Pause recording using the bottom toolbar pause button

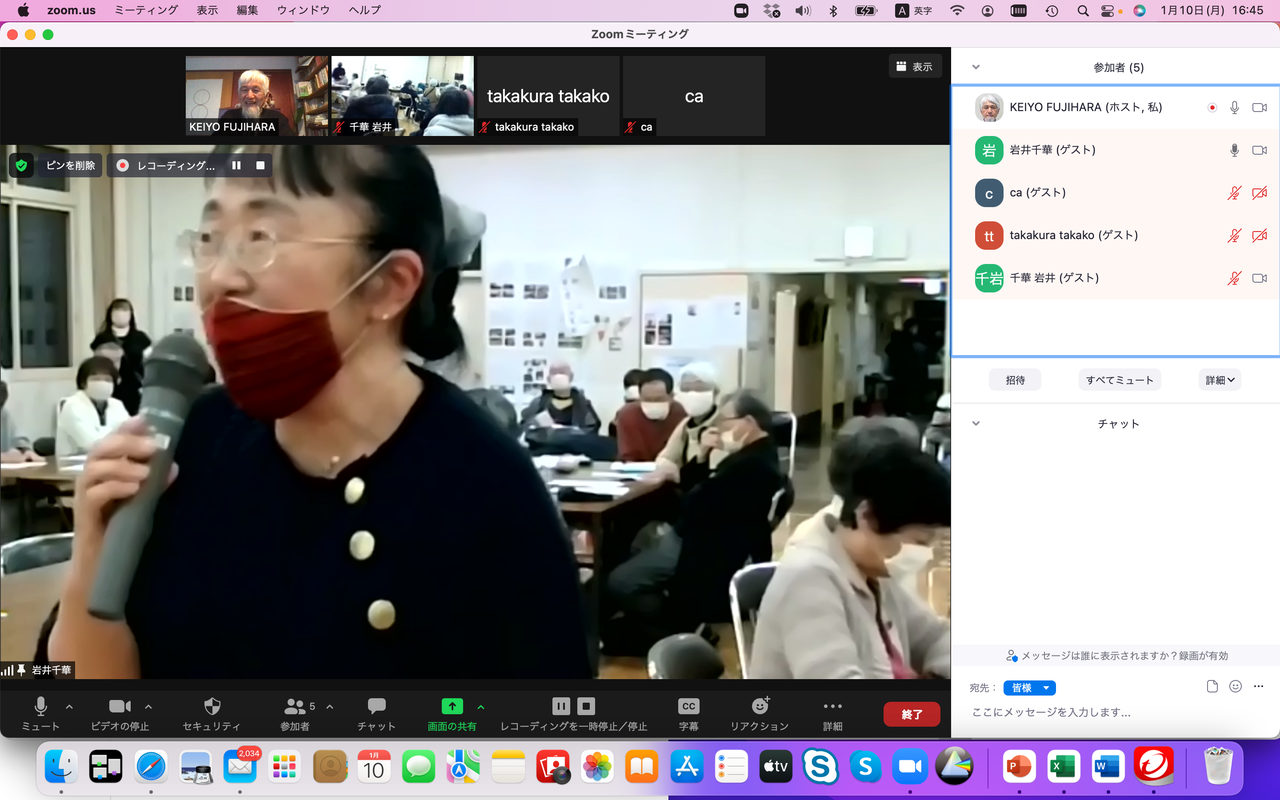pos(561,706)
